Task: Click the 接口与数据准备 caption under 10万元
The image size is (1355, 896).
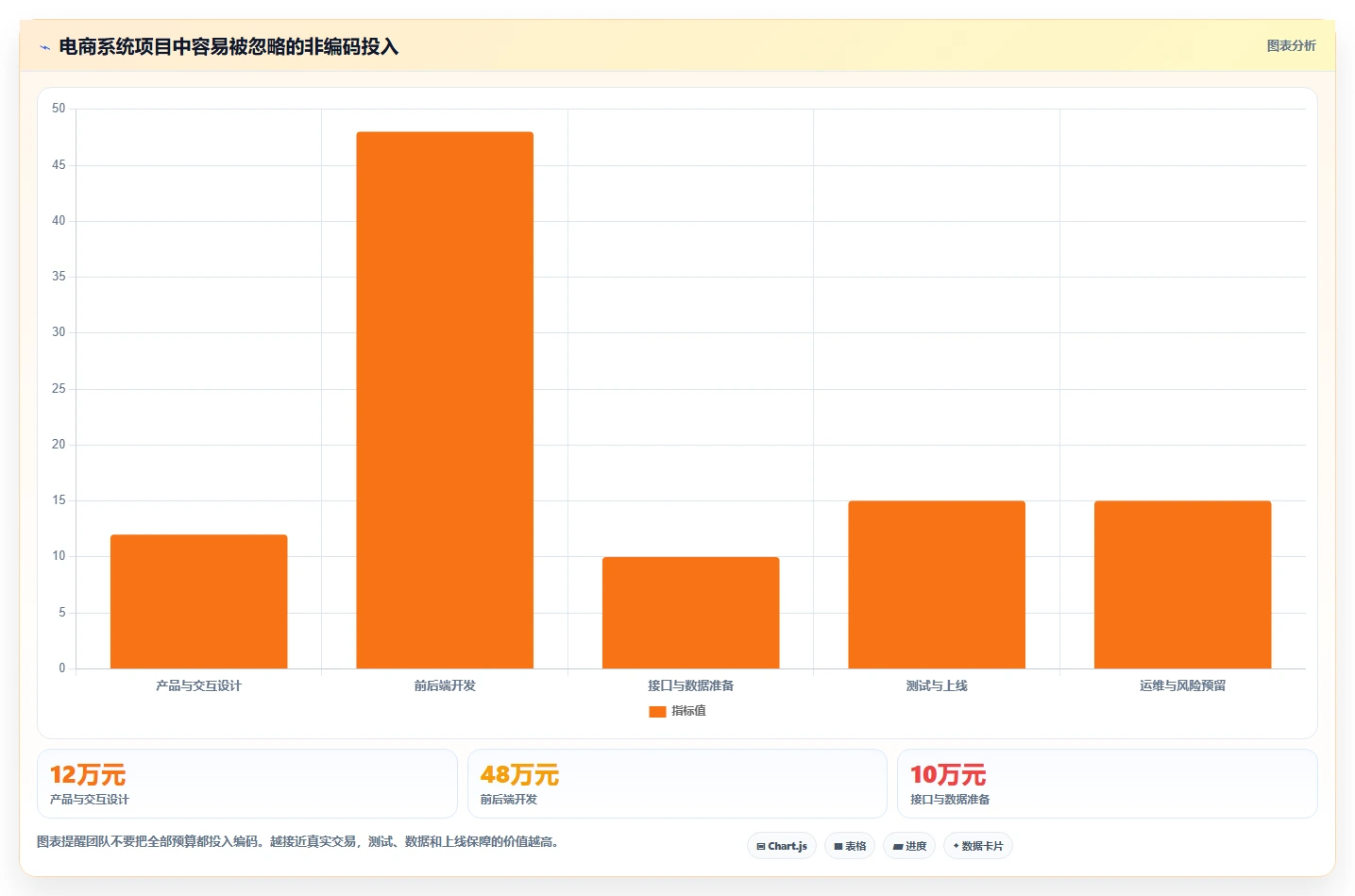Action: (950, 799)
